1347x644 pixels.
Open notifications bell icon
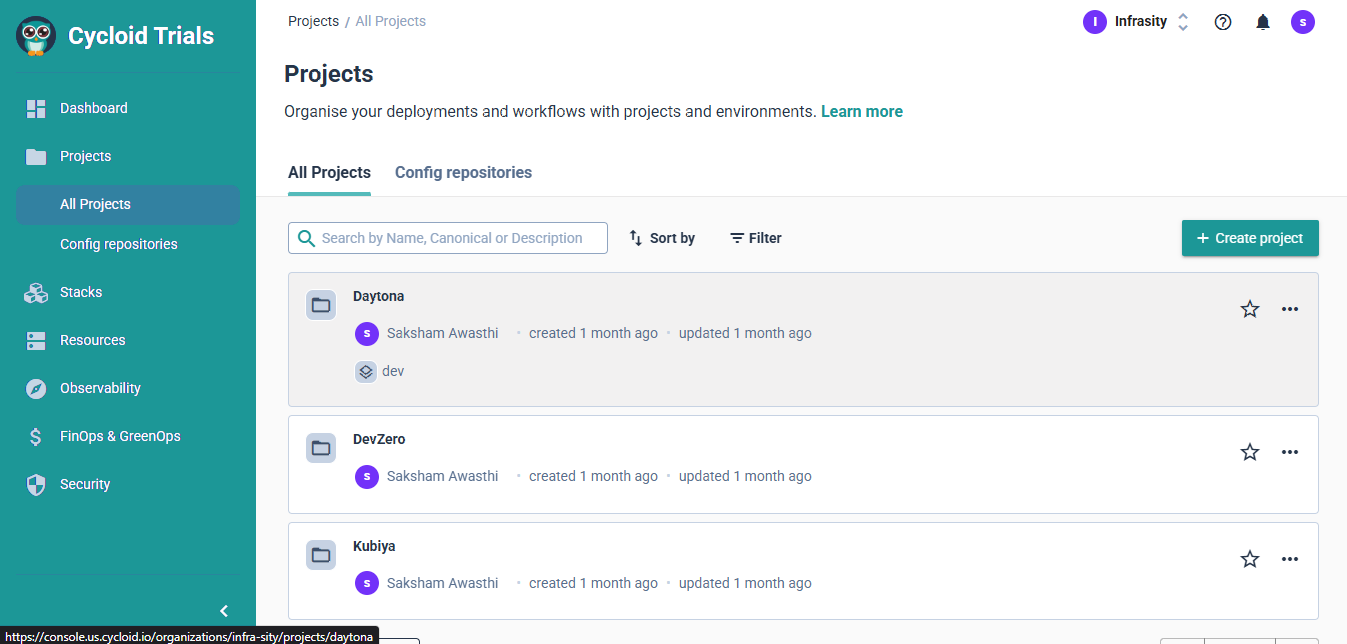click(x=1263, y=22)
